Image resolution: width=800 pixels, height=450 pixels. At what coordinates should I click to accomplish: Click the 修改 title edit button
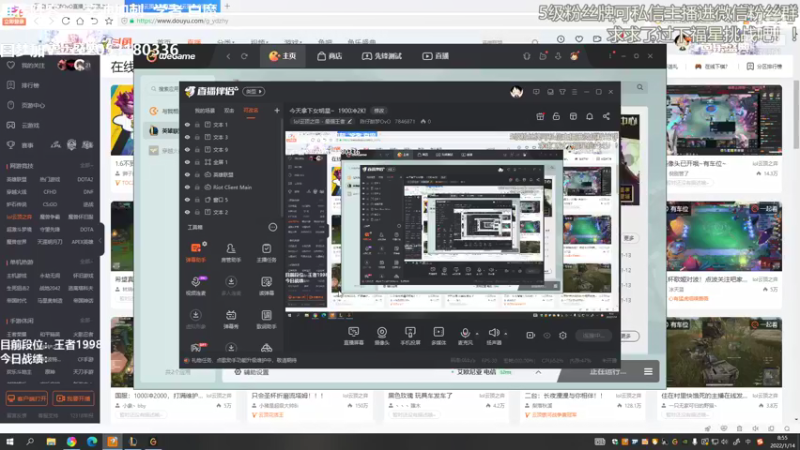point(379,111)
